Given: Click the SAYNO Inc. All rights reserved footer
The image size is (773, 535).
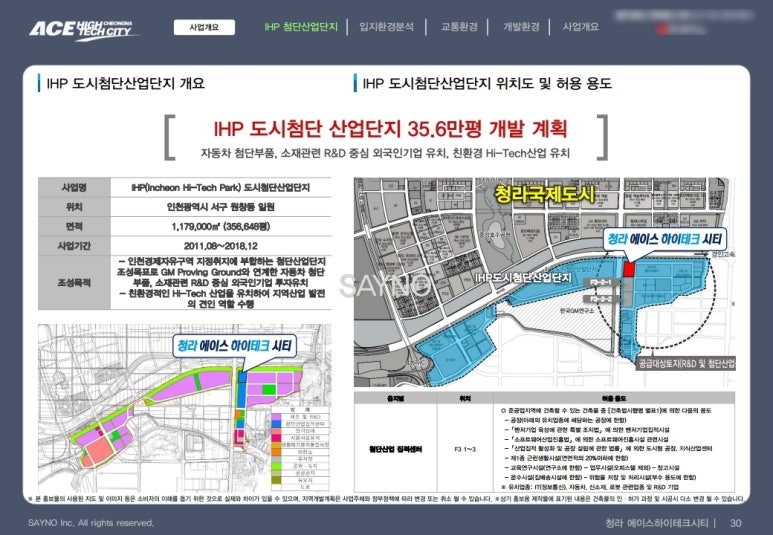Looking at the screenshot, I should (x=91, y=523).
